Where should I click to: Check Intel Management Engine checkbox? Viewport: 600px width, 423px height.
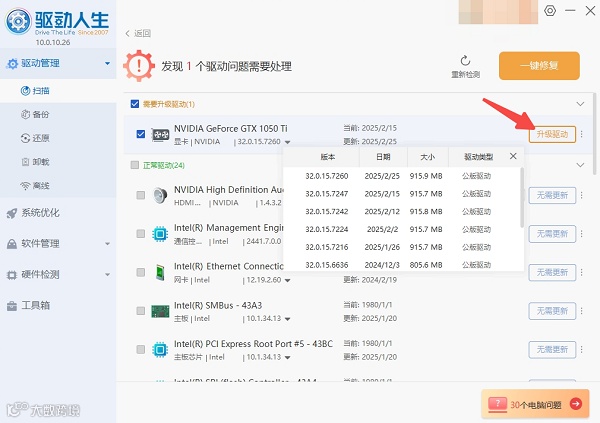[x=141, y=234]
